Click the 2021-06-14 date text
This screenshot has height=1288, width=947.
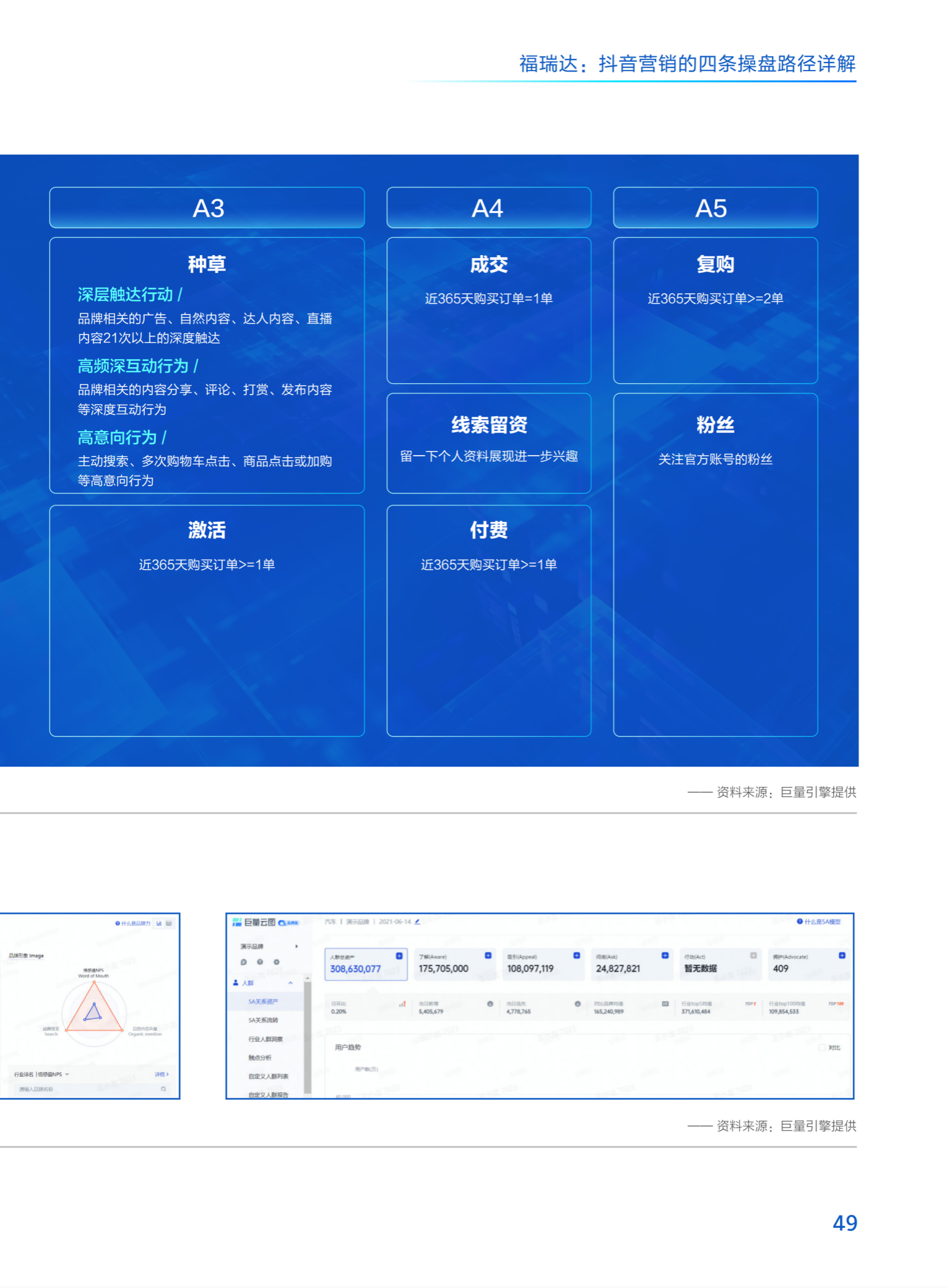(395, 922)
